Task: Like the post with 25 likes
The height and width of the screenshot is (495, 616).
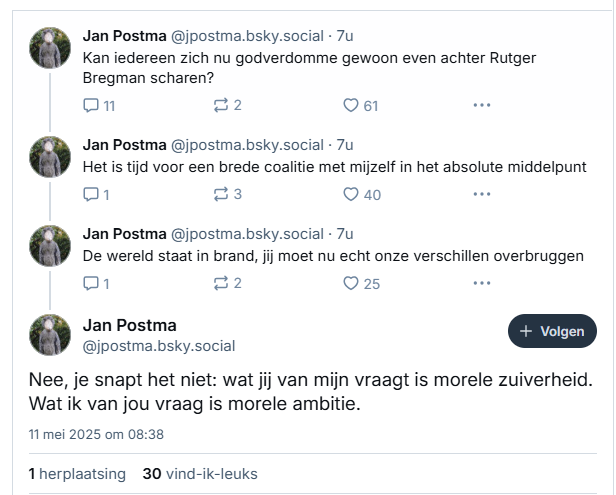Action: click(361, 283)
